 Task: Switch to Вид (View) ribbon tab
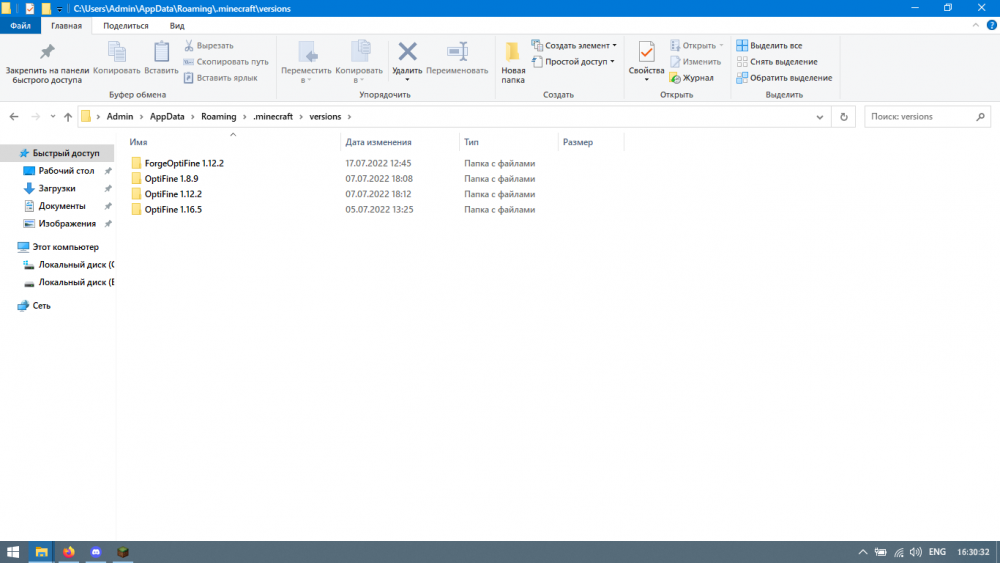(x=177, y=26)
